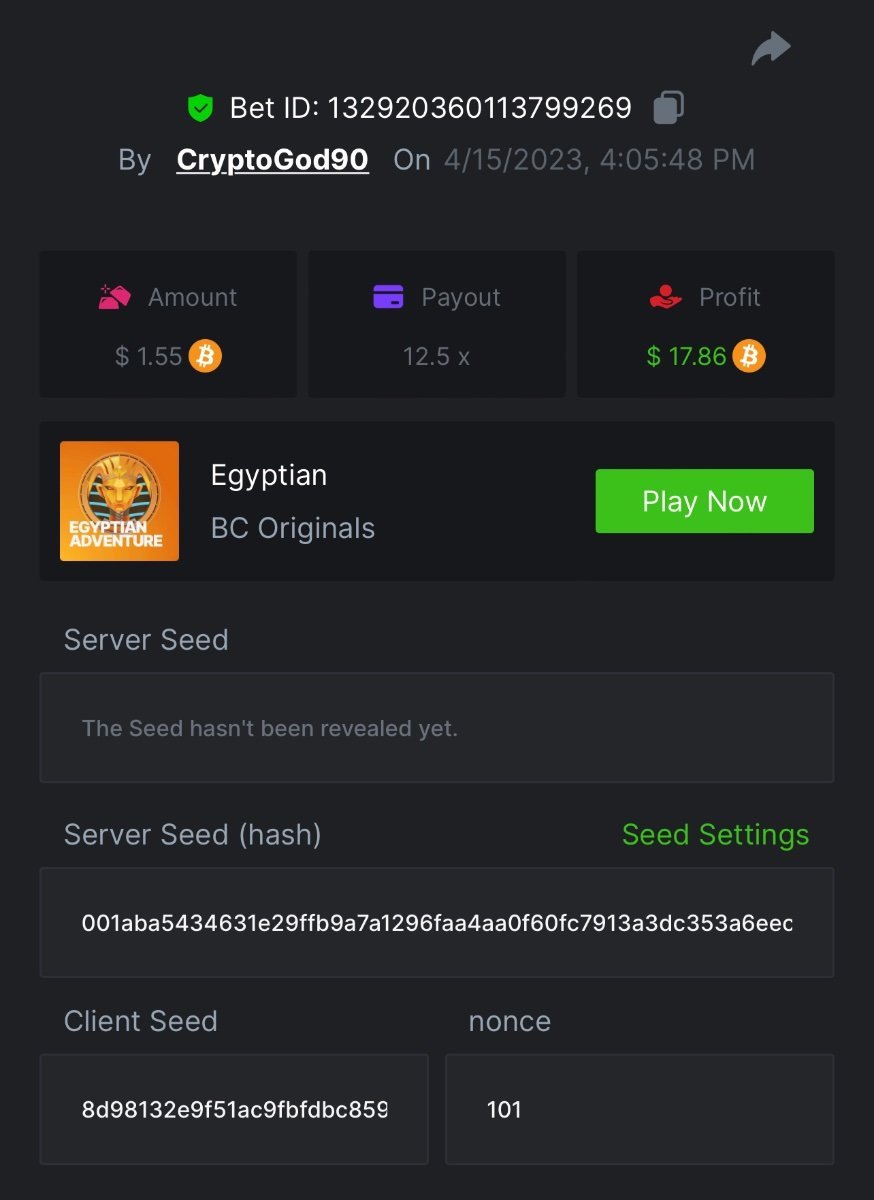
Task: Click the share arrow icon
Action: [x=771, y=49]
